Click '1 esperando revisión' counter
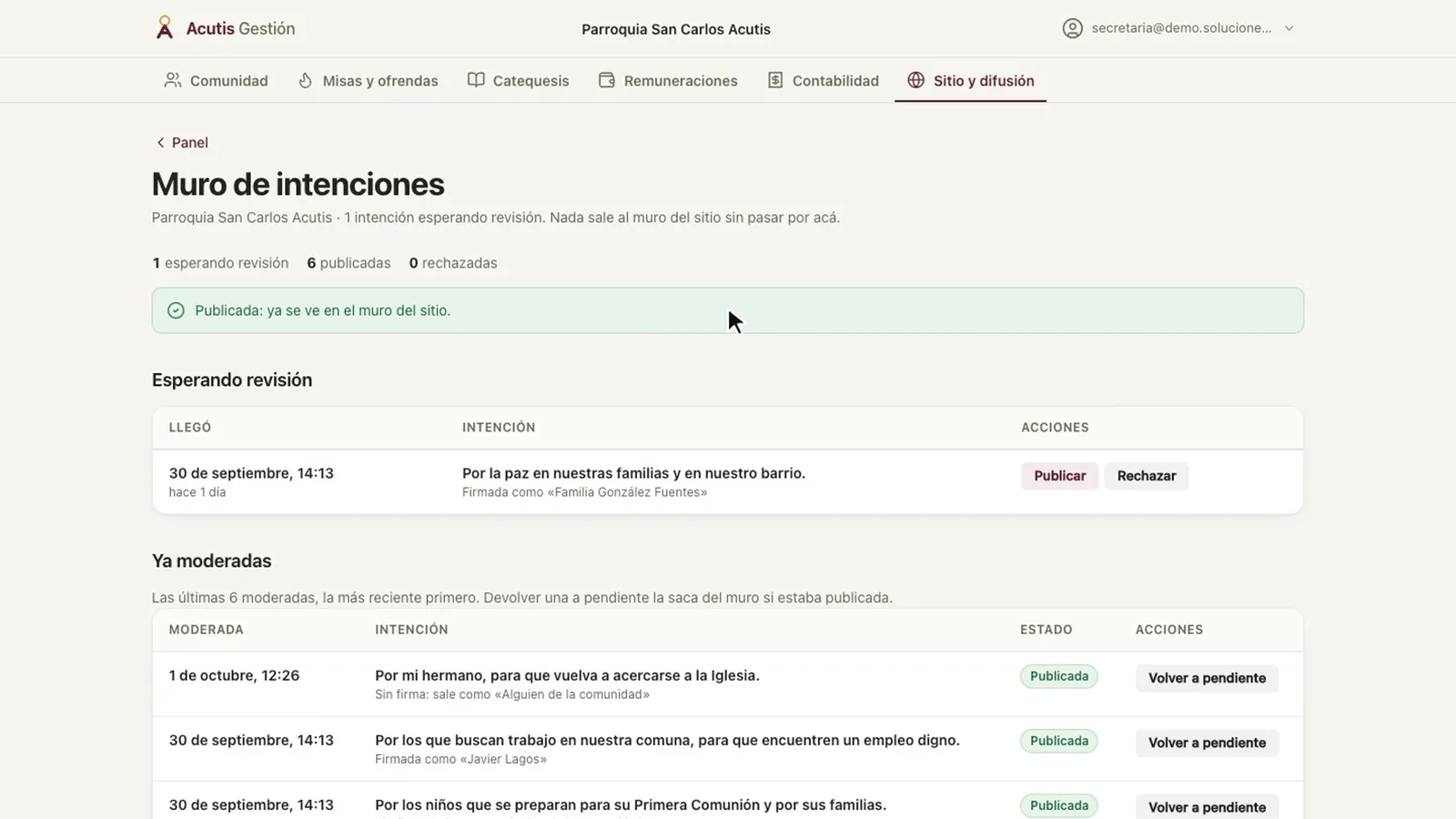 tap(220, 263)
